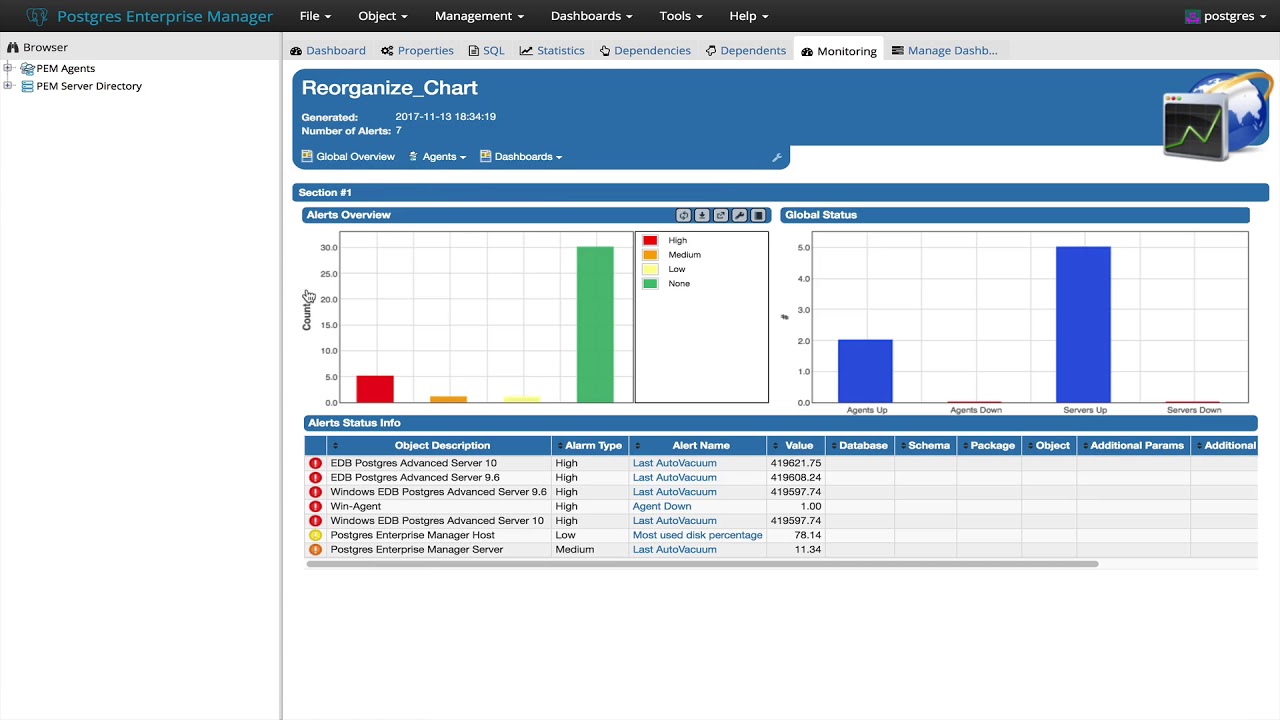
Task: Click the Section #1 header
Action: point(780,193)
